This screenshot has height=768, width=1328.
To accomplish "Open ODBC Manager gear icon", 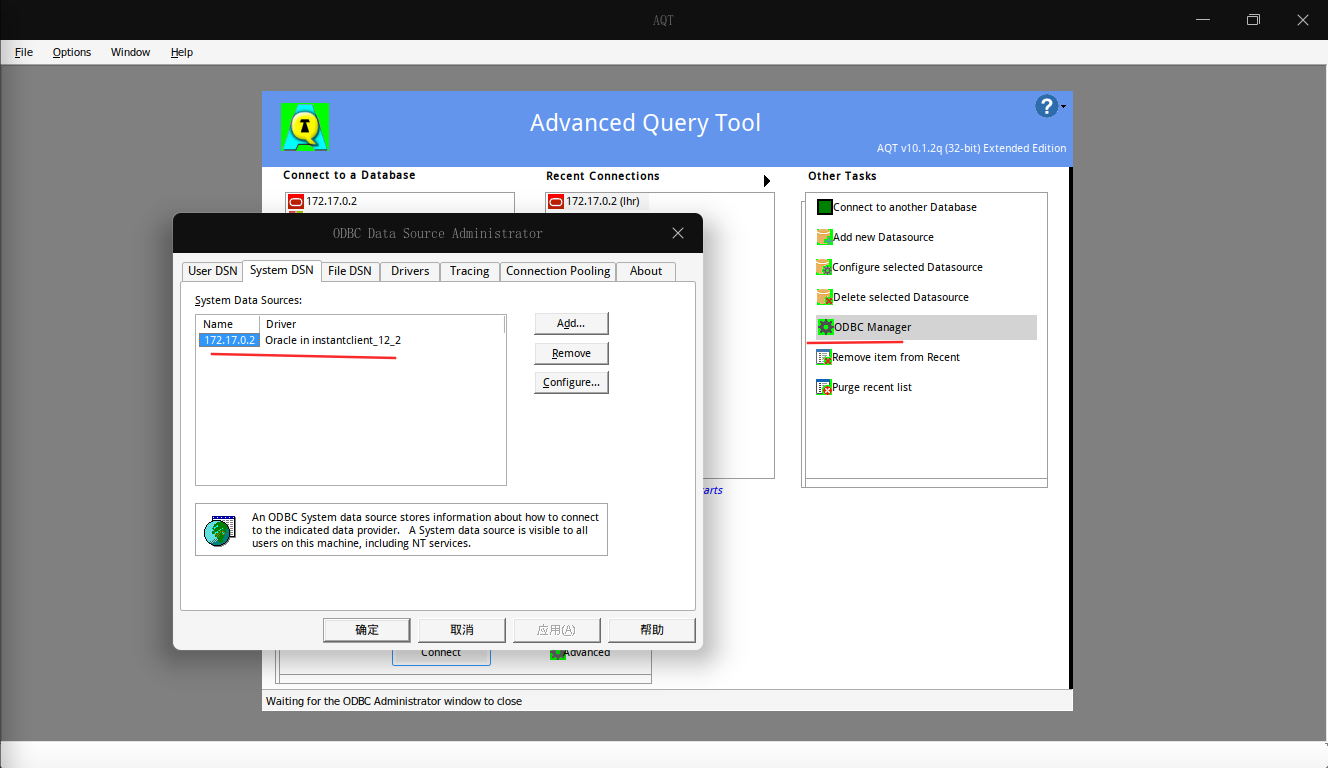I will 825,327.
